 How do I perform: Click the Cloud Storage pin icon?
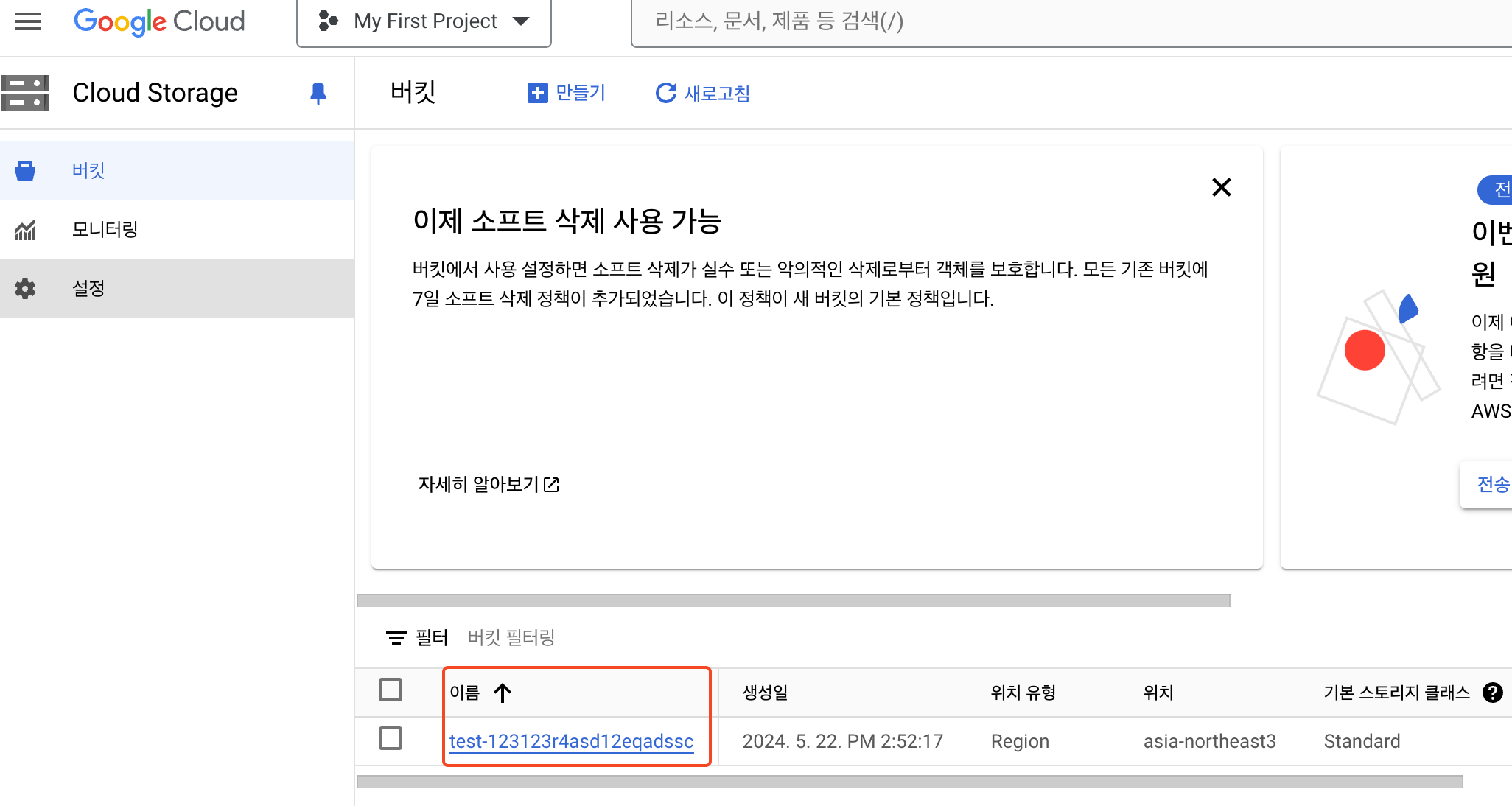coord(318,94)
